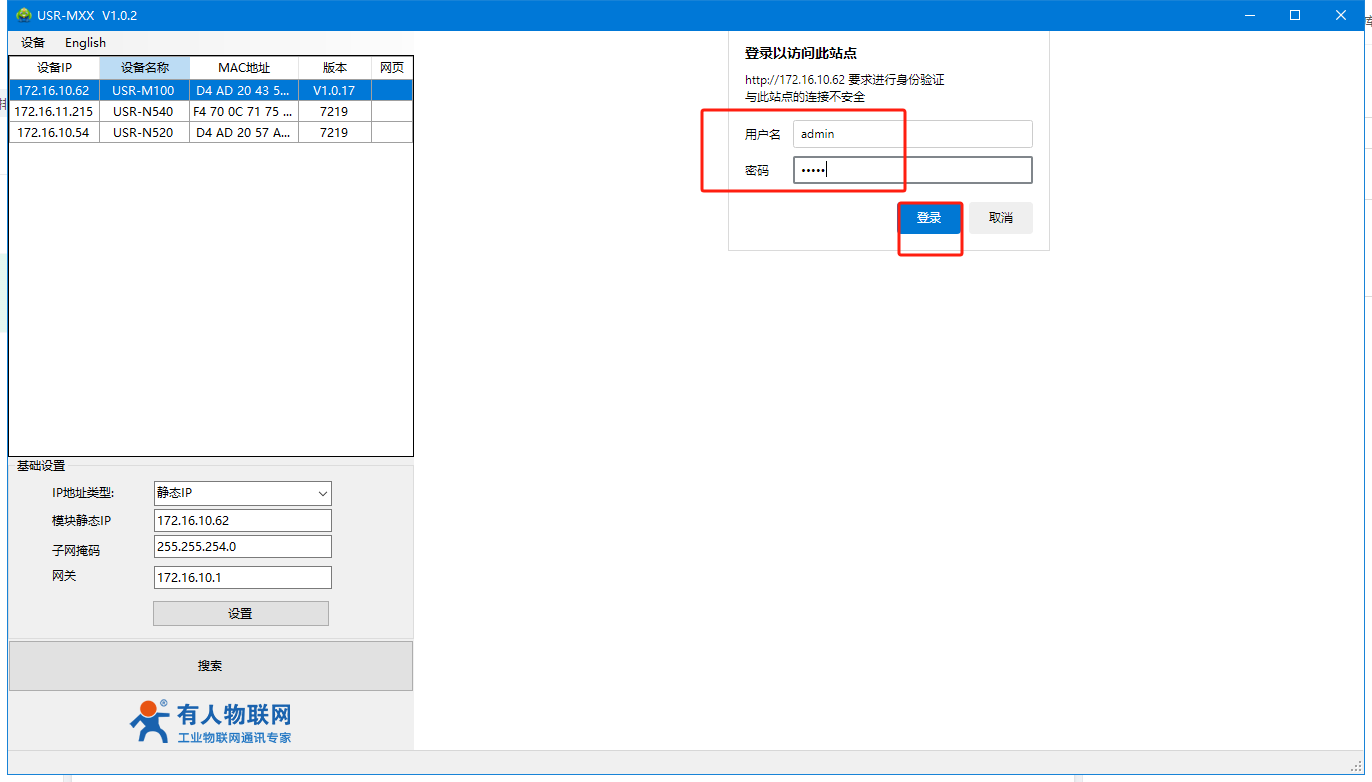Click the MAC地址 column header

click(244, 68)
